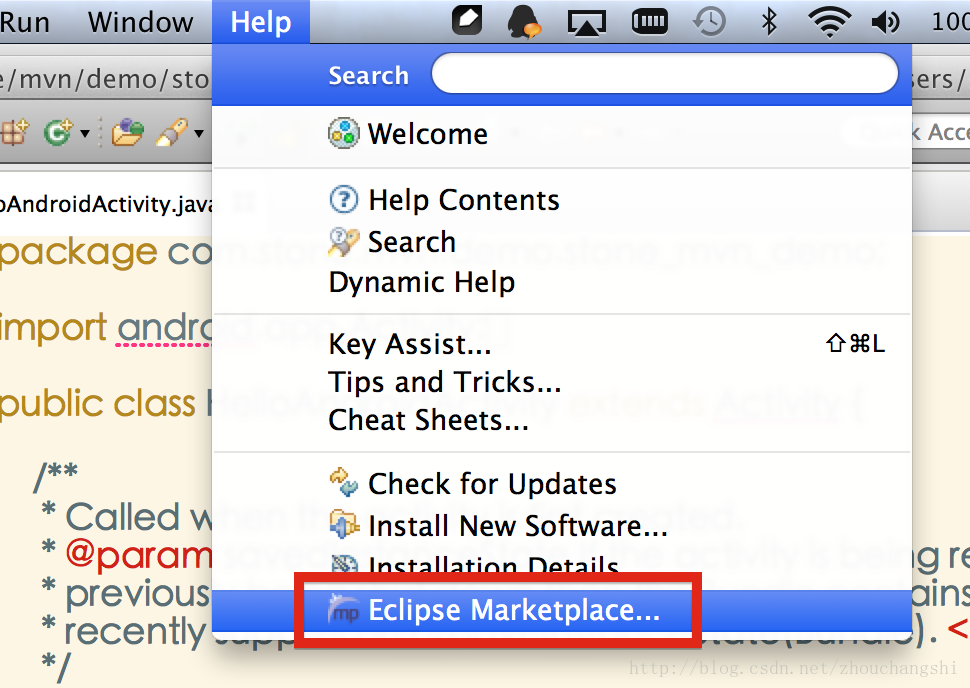The width and height of the screenshot is (970, 688).
Task: Click the 'import' keyword in editor
Action: coord(54,327)
